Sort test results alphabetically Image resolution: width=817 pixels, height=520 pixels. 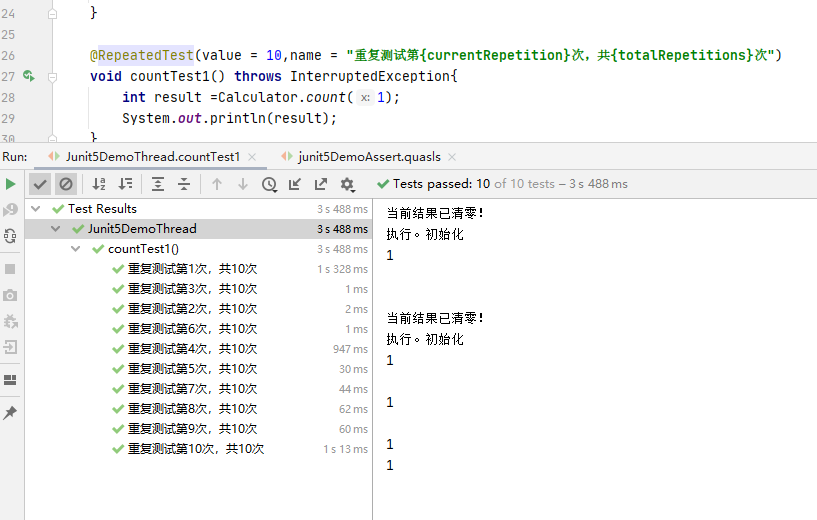(x=99, y=184)
